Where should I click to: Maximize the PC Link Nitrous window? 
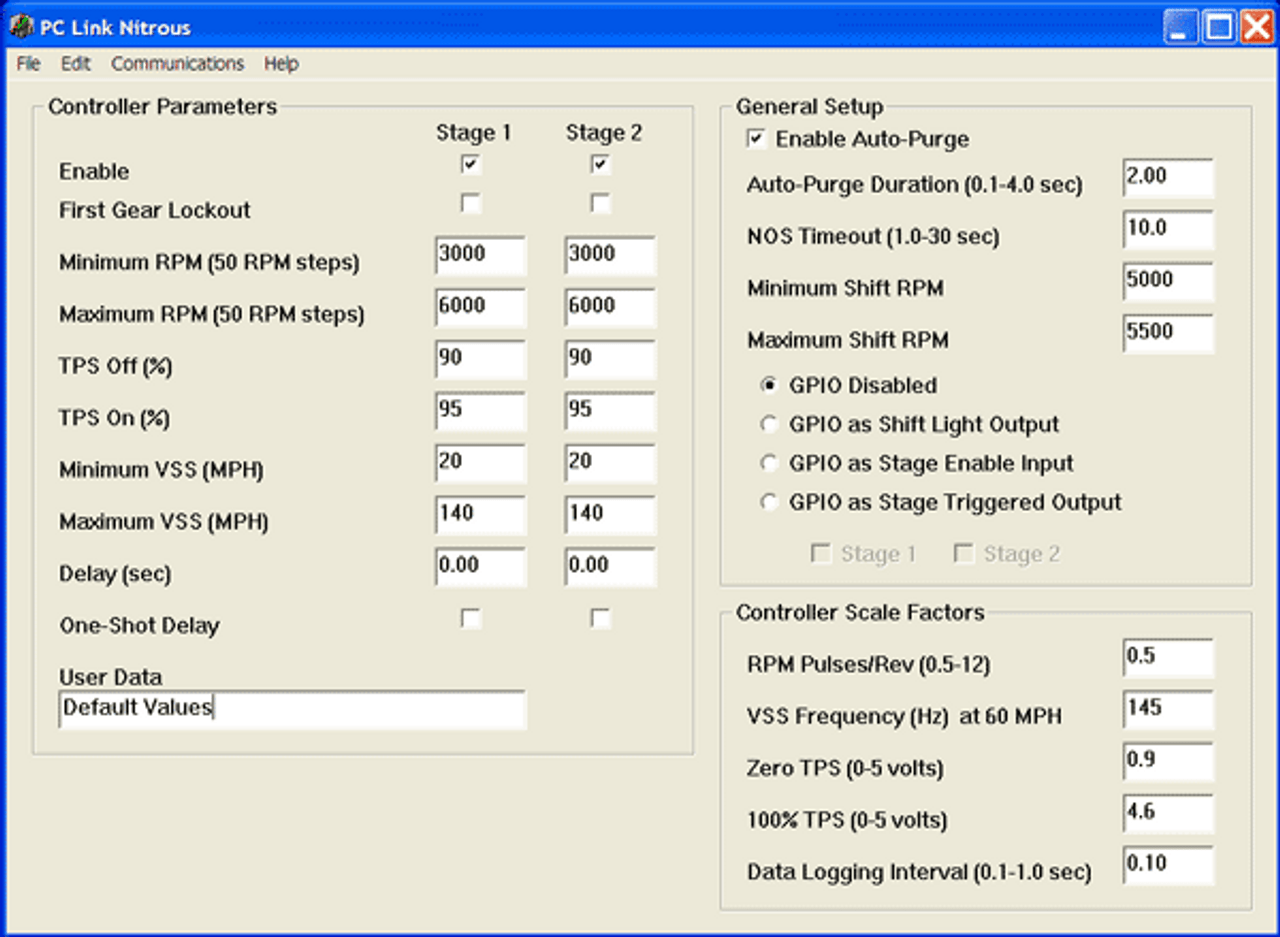pyautogui.click(x=1219, y=27)
